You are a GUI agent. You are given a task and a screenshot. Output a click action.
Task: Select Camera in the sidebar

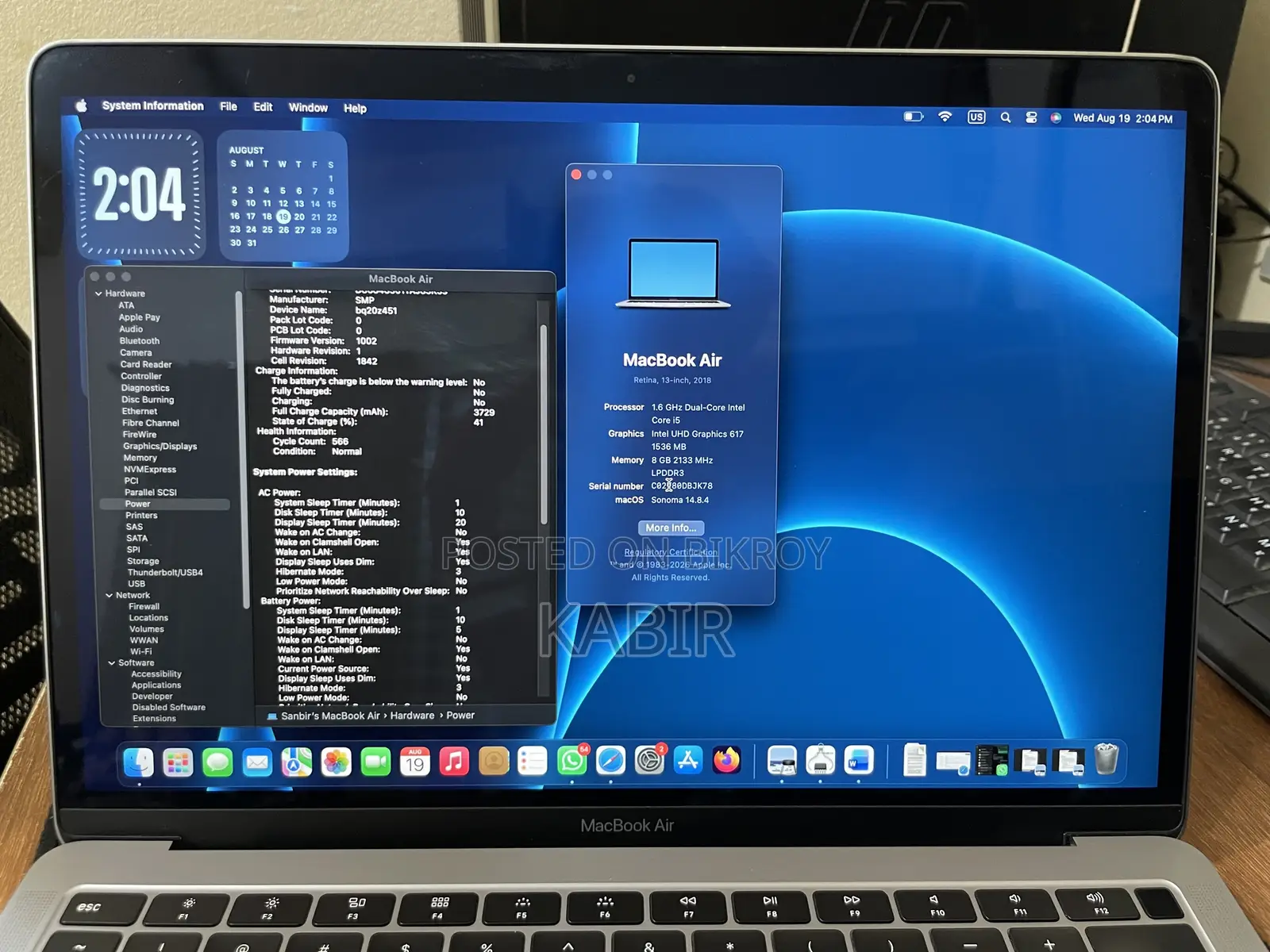click(136, 353)
